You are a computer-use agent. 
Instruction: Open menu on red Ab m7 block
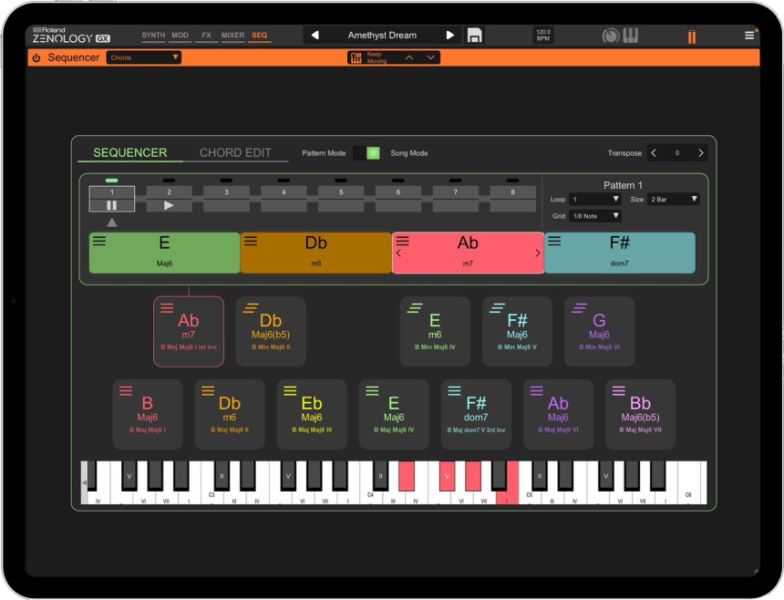tap(402, 242)
